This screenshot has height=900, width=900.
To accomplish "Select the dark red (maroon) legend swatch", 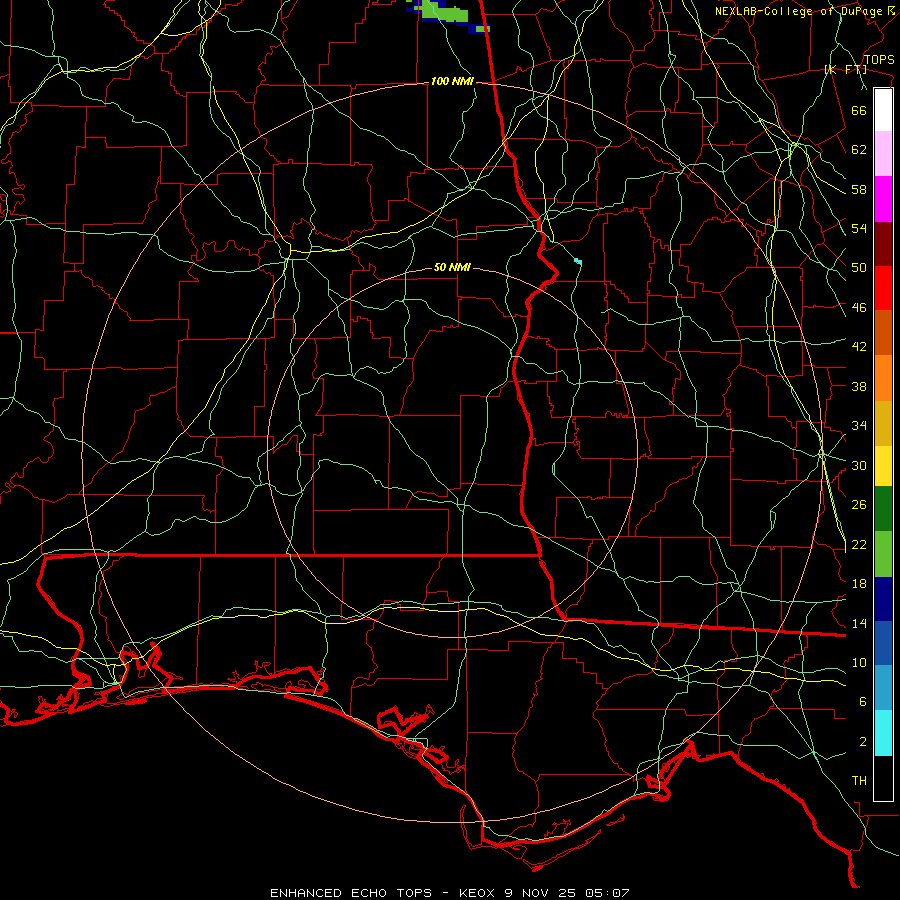I will pos(883,243).
